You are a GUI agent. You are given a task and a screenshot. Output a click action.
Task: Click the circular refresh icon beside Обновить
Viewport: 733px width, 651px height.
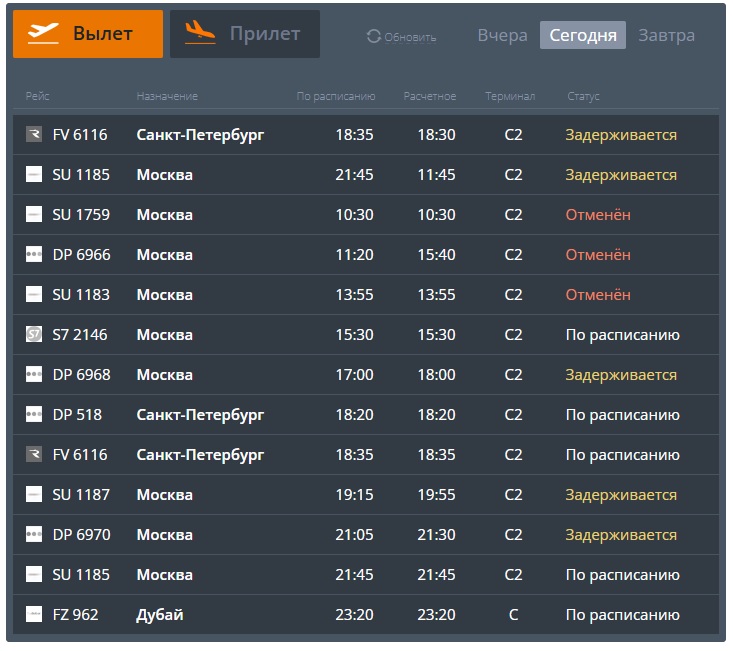point(374,37)
